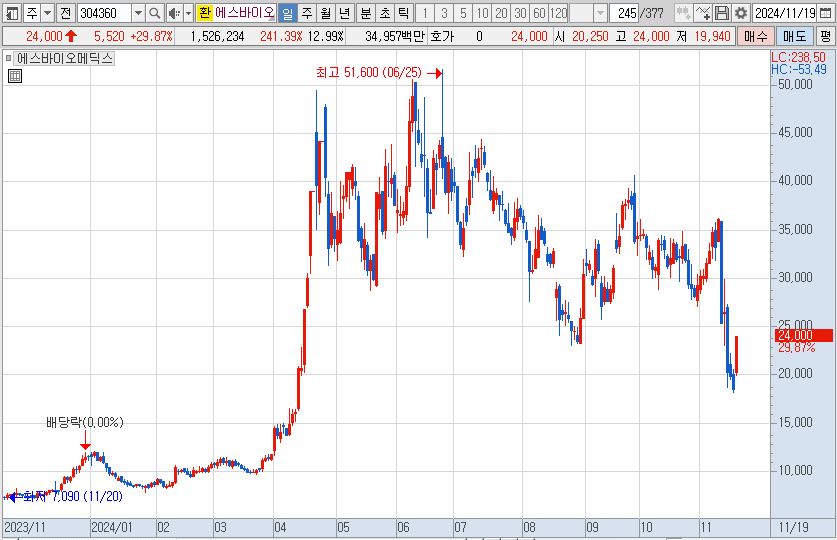Toggle the left side panel icon
Screen dimensions: 837x540
click(11, 13)
